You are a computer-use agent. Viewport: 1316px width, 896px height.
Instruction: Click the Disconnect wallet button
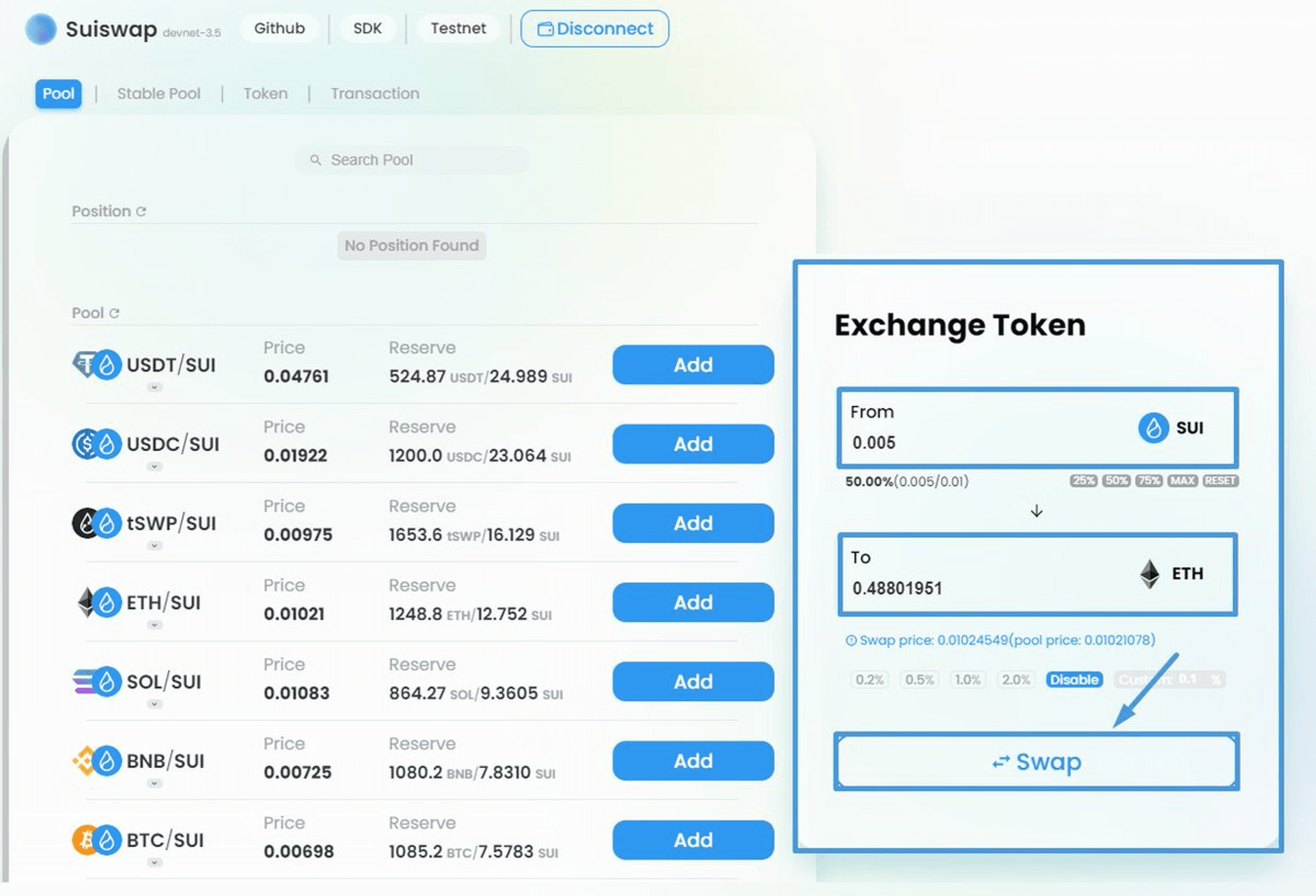pos(595,29)
